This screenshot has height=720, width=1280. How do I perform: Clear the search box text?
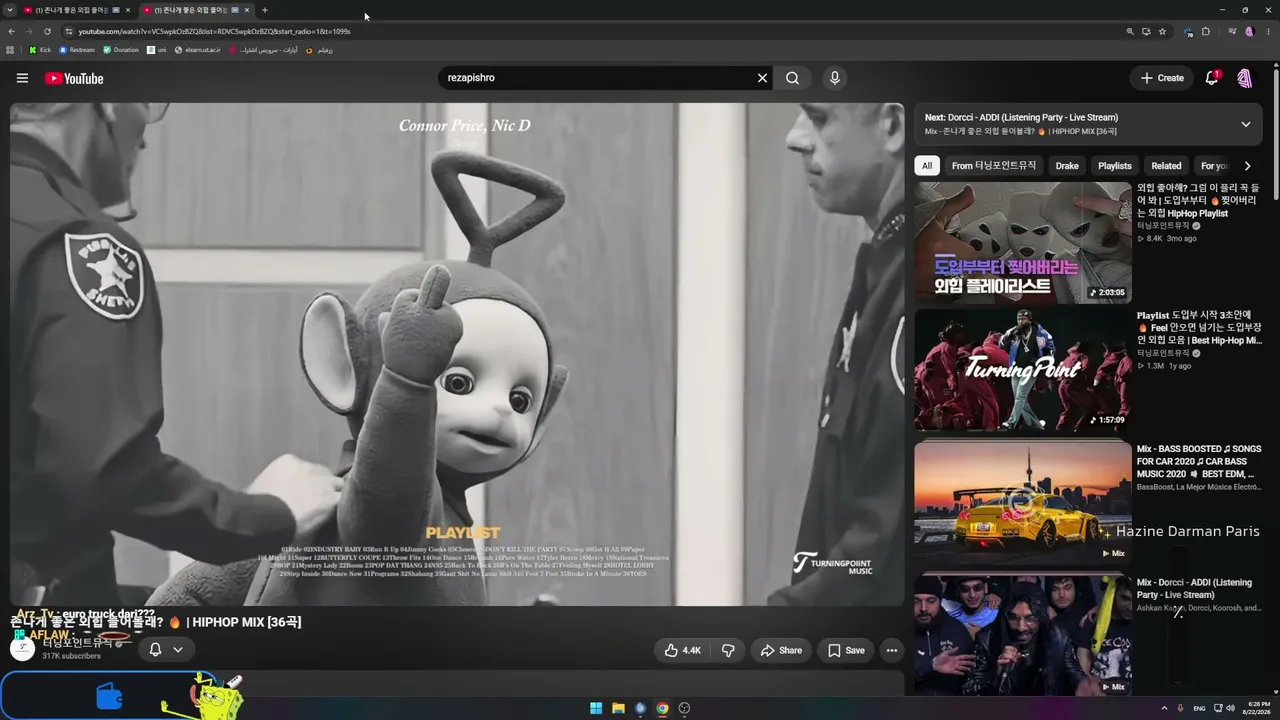tap(762, 78)
